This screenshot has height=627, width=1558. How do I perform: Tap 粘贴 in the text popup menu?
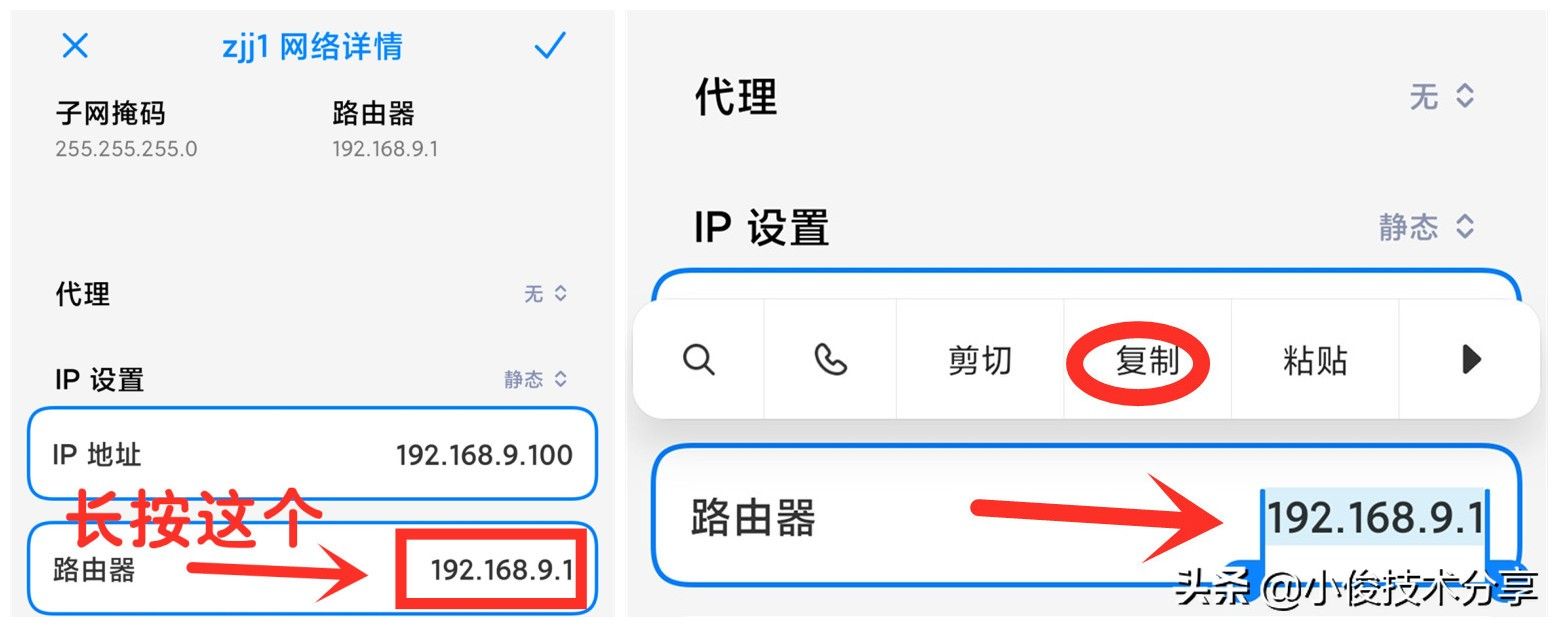pyautogui.click(x=1315, y=360)
